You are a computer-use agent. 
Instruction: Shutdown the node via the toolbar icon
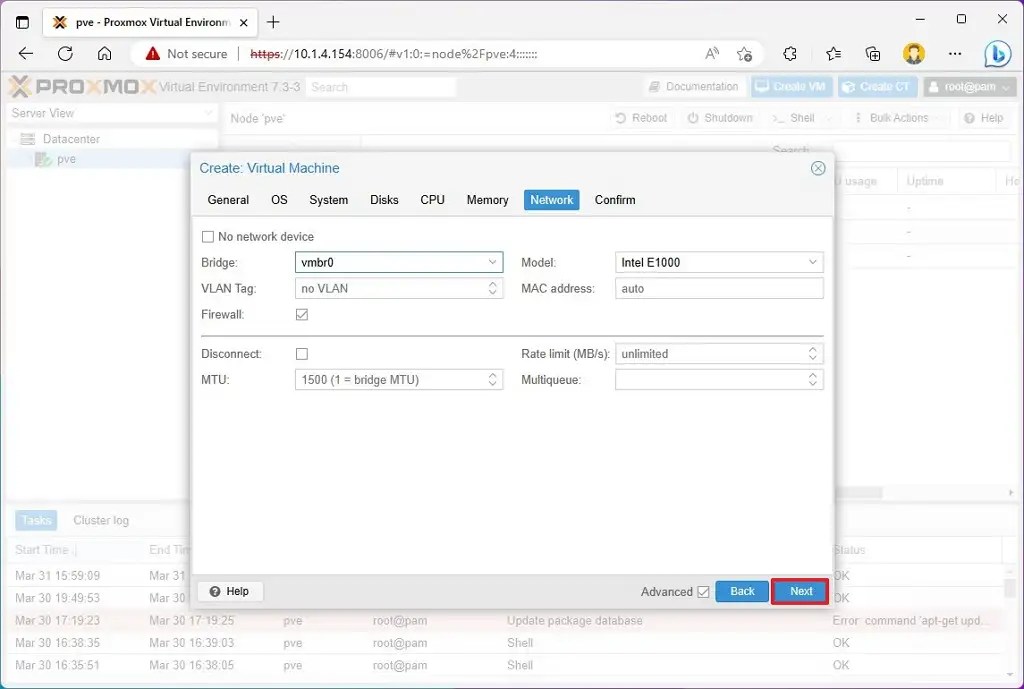pyautogui.click(x=720, y=117)
